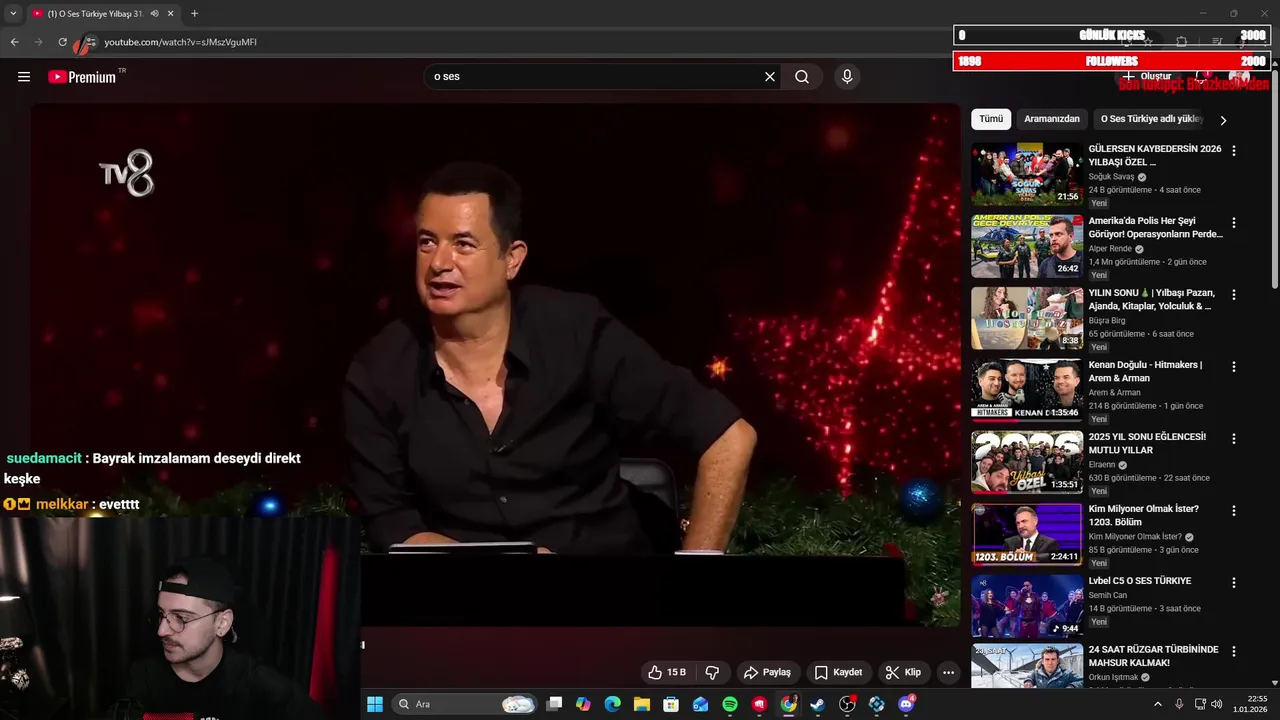Create a clip with Klip

[x=903, y=672]
